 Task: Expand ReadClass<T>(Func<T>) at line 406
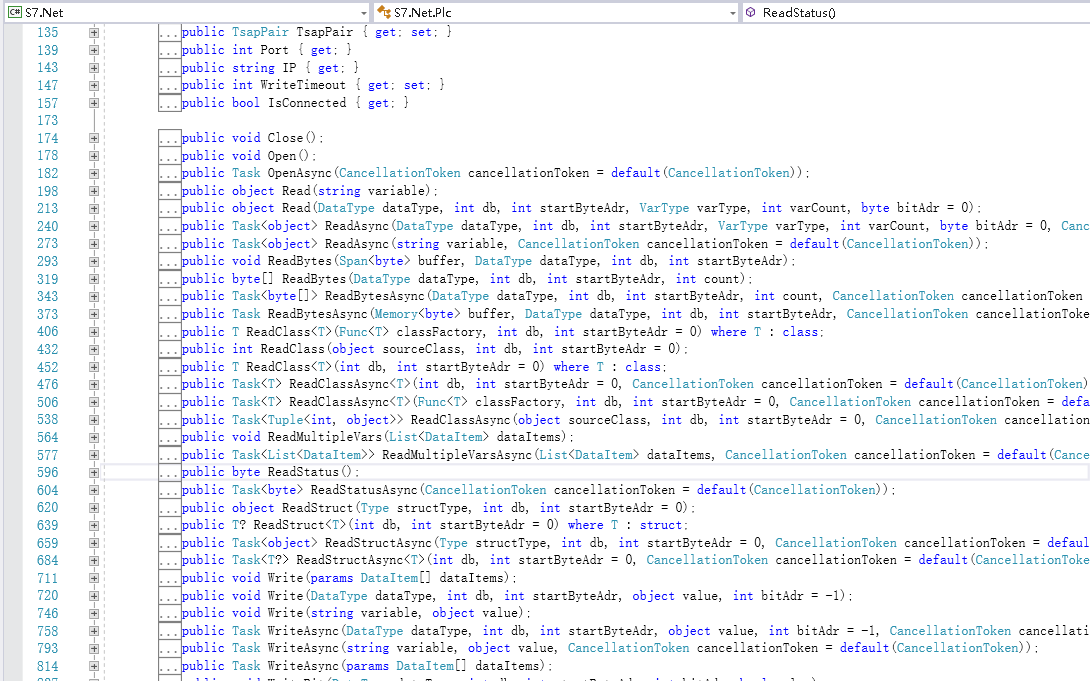click(94, 332)
